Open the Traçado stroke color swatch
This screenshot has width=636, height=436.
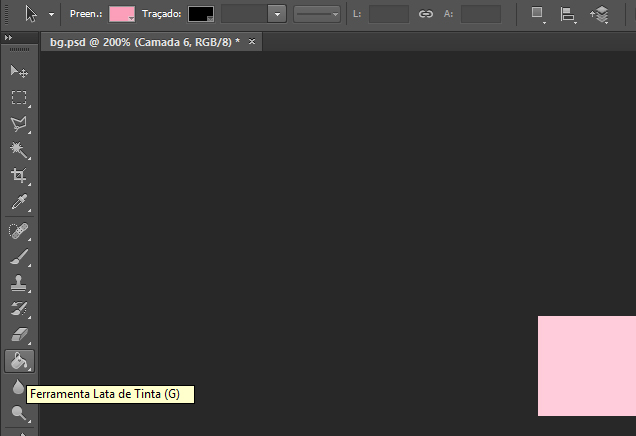coord(201,14)
